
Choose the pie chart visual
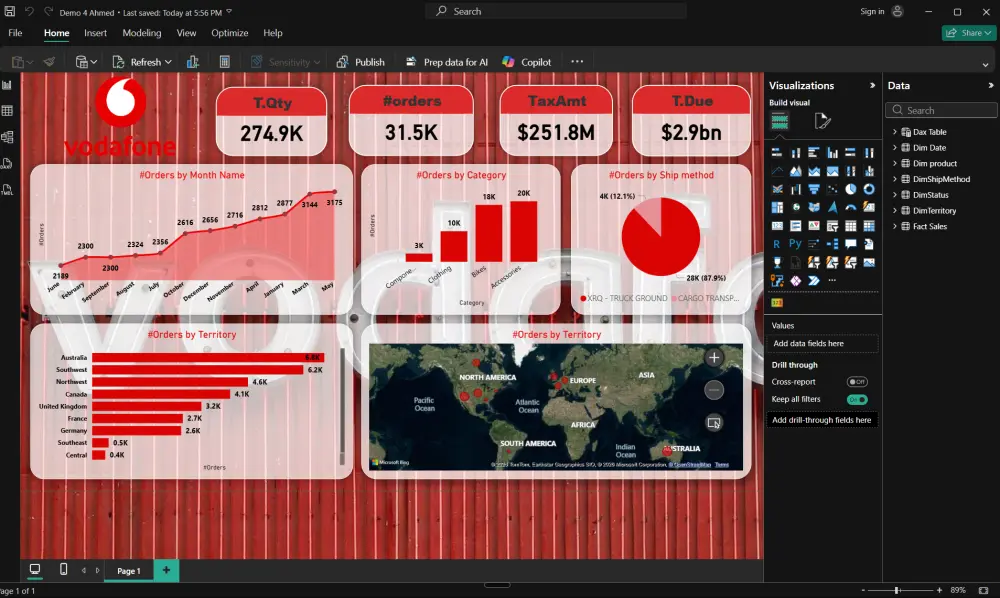[x=850, y=189]
